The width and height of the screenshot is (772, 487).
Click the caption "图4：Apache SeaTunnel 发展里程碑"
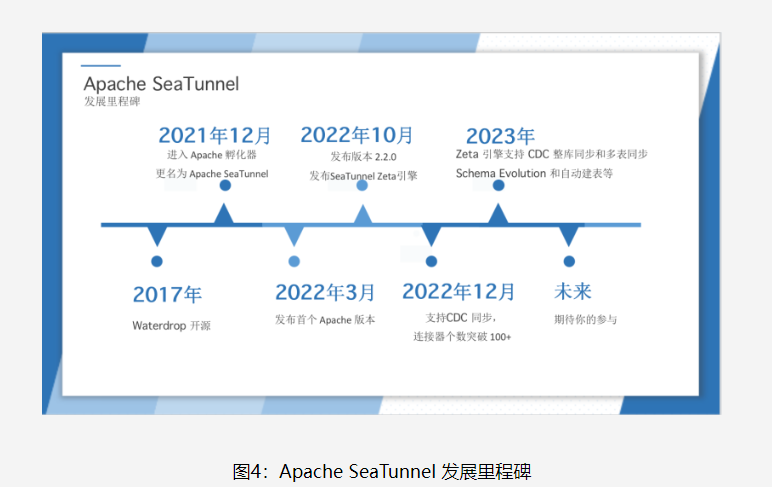coord(382,472)
